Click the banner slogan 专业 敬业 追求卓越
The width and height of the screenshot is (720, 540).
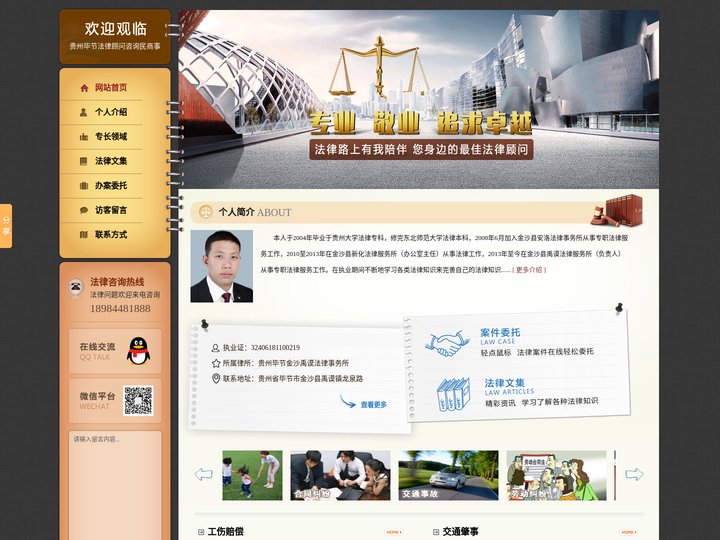[x=420, y=123]
